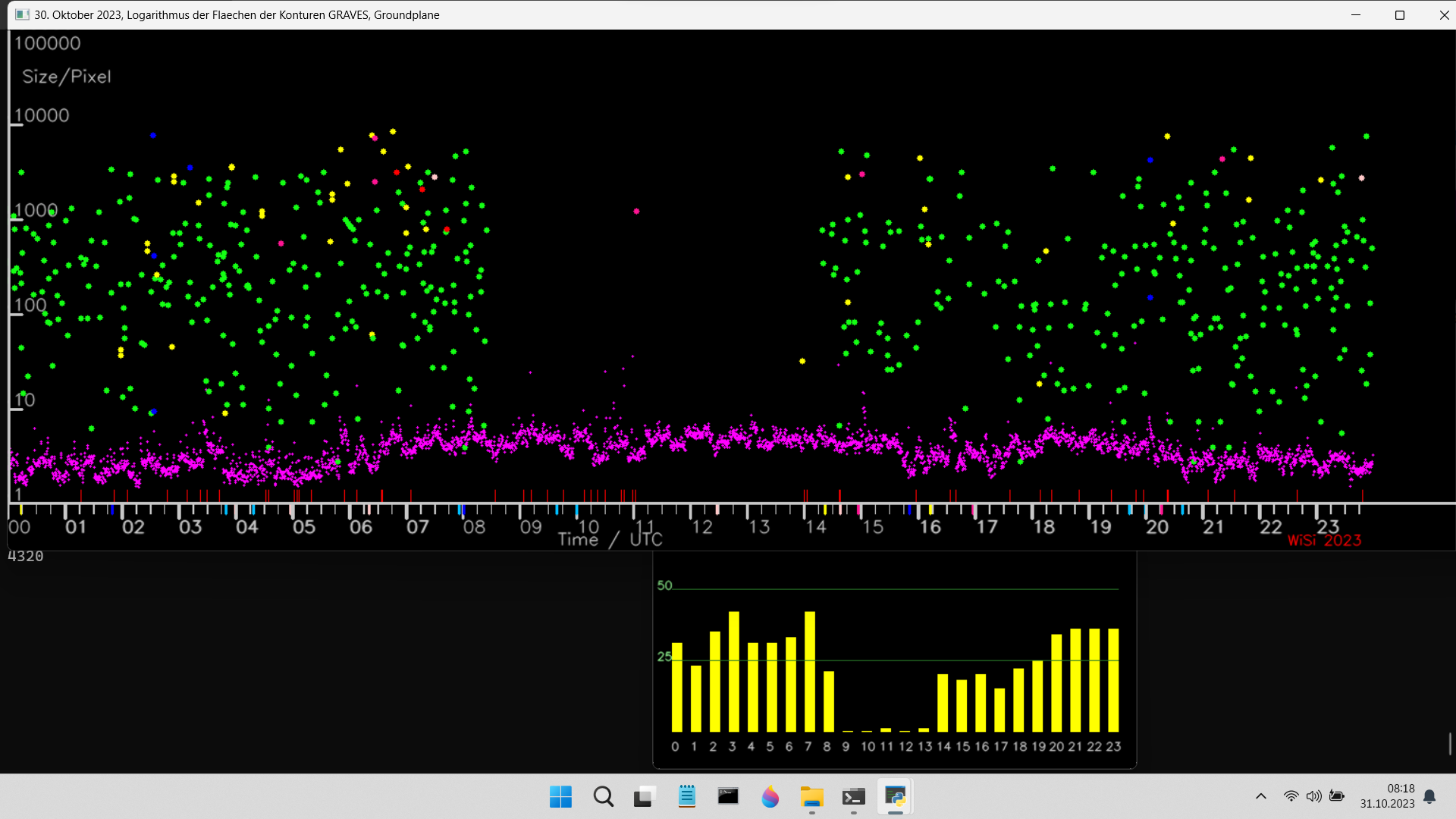
Task: Open the clock showing 08:18 31.10.2023
Action: pos(1387,796)
